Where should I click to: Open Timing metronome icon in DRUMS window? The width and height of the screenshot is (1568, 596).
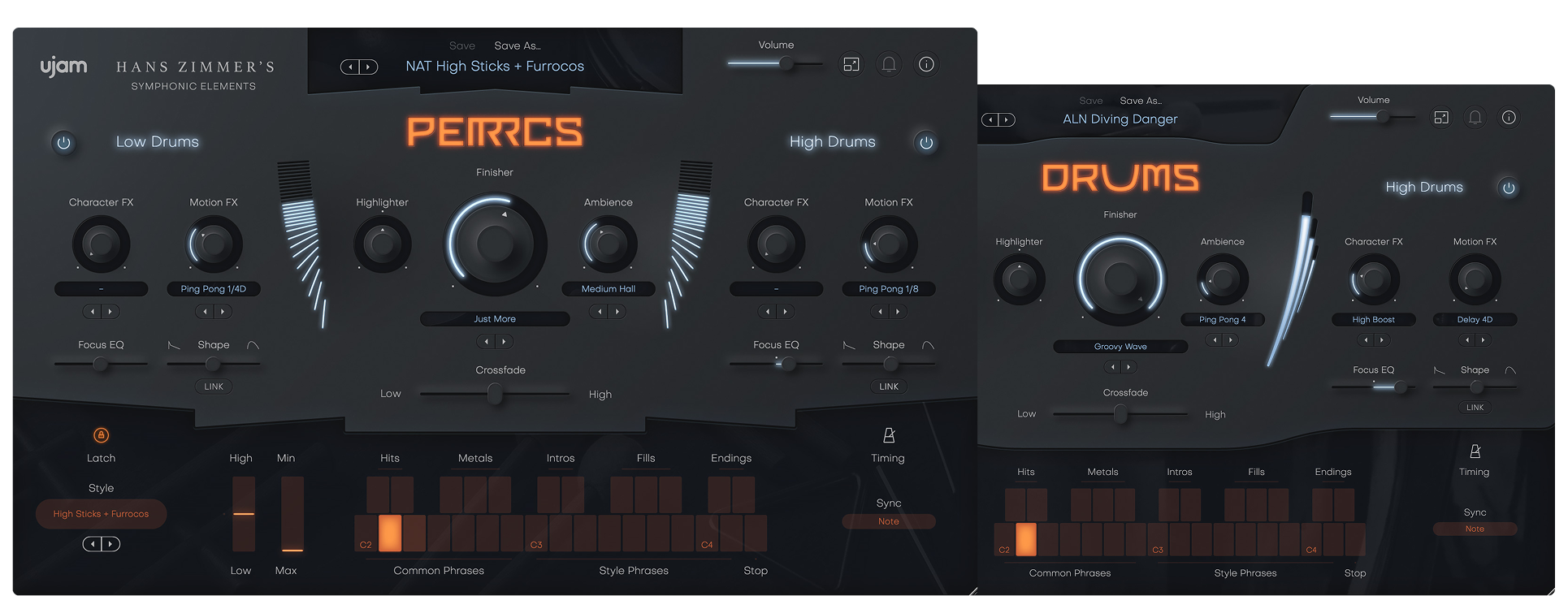point(1475,451)
